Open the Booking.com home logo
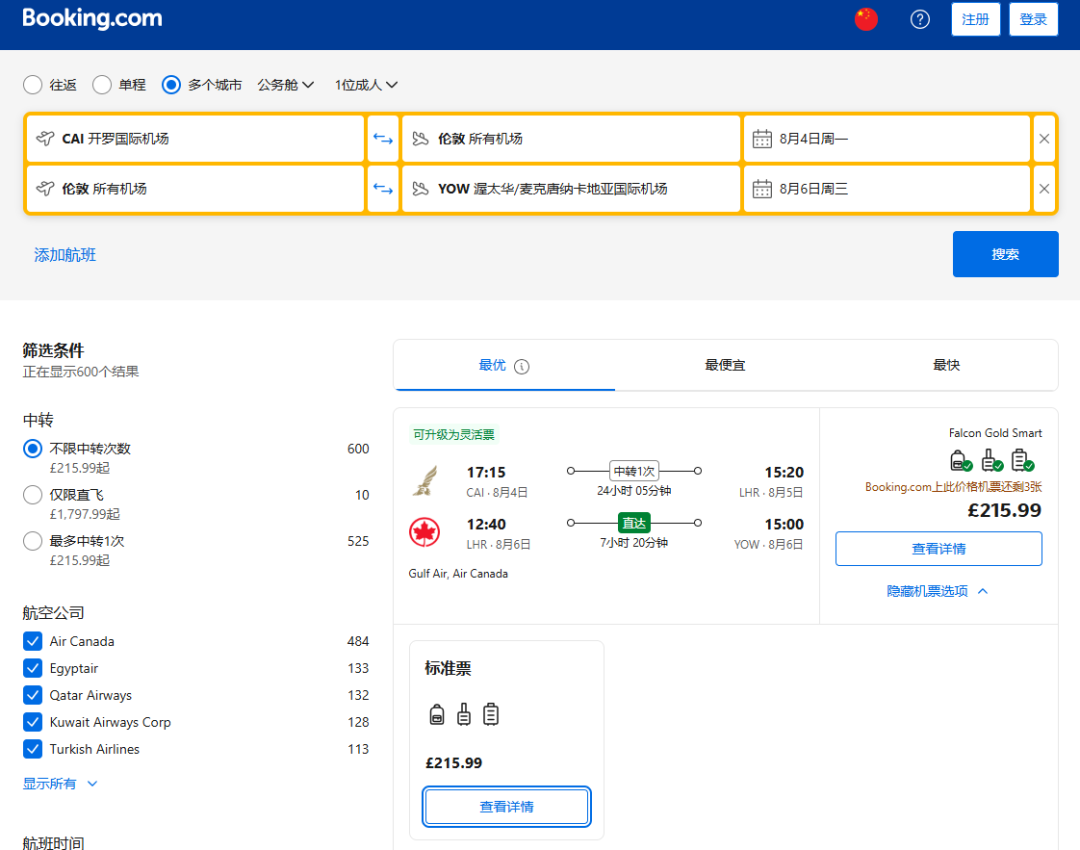 92,18
